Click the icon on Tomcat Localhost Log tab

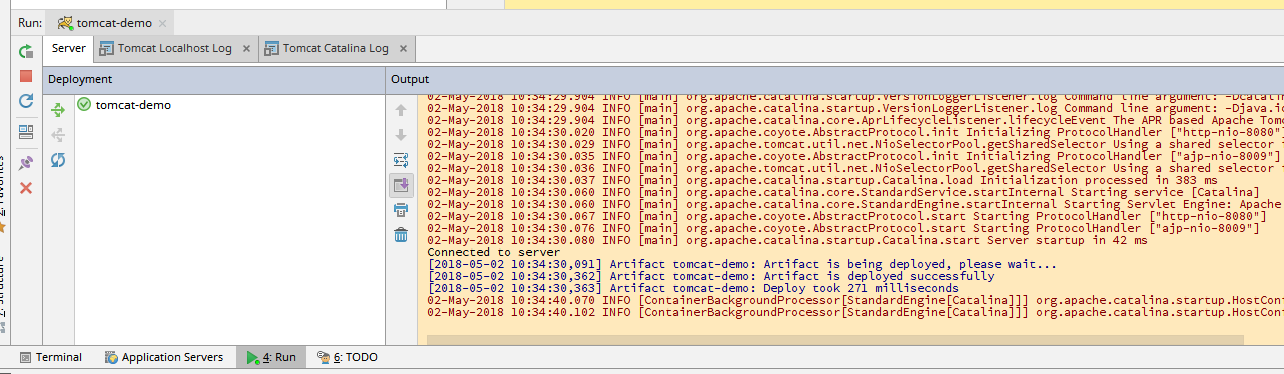(x=107, y=48)
